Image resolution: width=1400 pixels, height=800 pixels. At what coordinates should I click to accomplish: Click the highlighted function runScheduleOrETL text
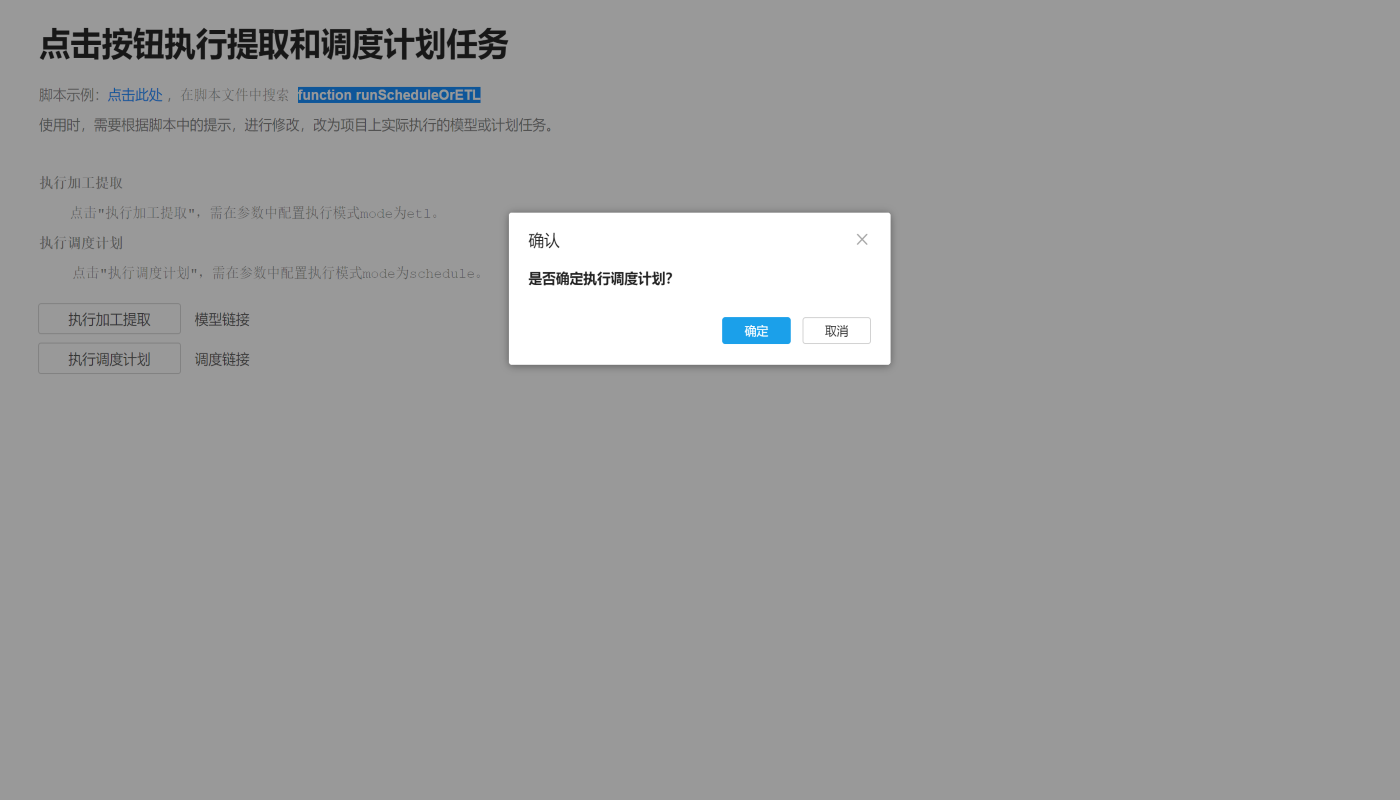pyautogui.click(x=389, y=95)
